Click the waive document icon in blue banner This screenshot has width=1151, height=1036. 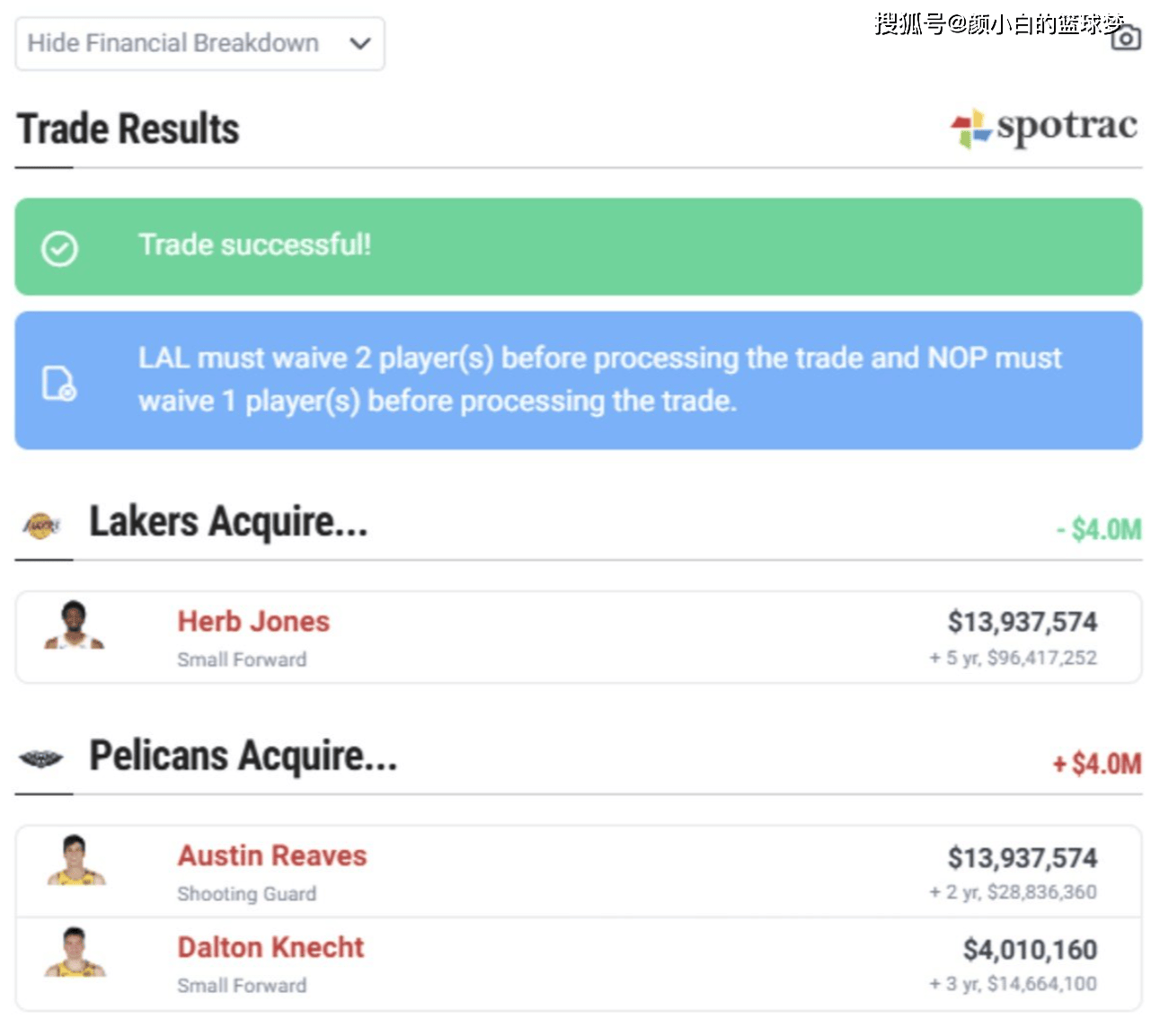(x=59, y=383)
